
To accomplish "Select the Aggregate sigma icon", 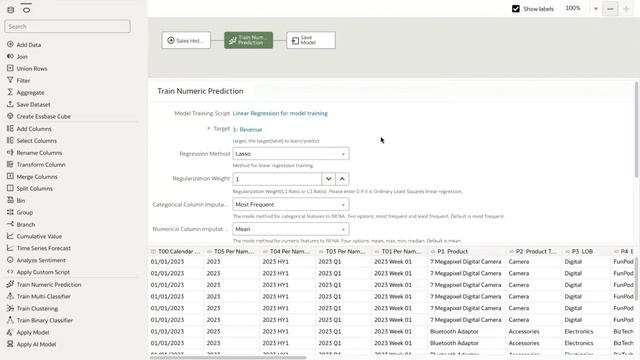I will click(10, 92).
